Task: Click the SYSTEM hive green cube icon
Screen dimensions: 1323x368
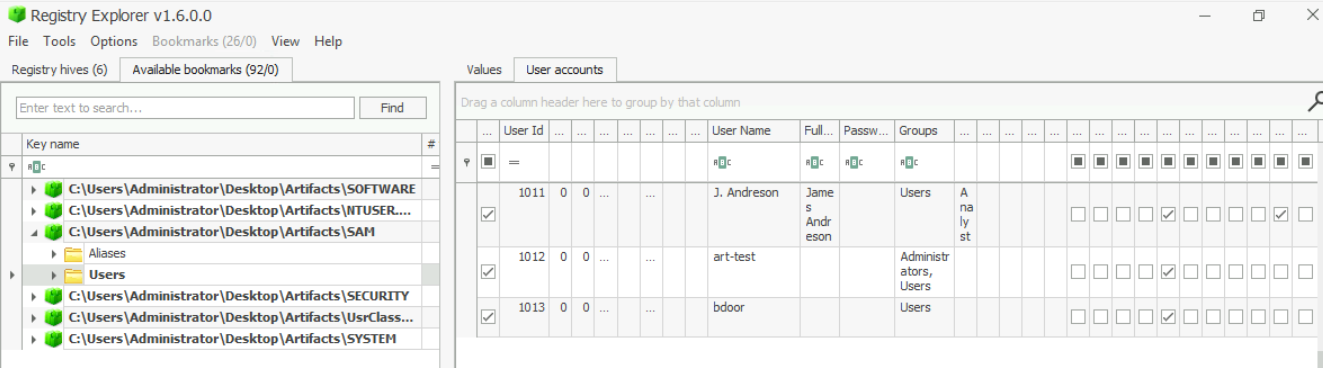Action: point(55,339)
